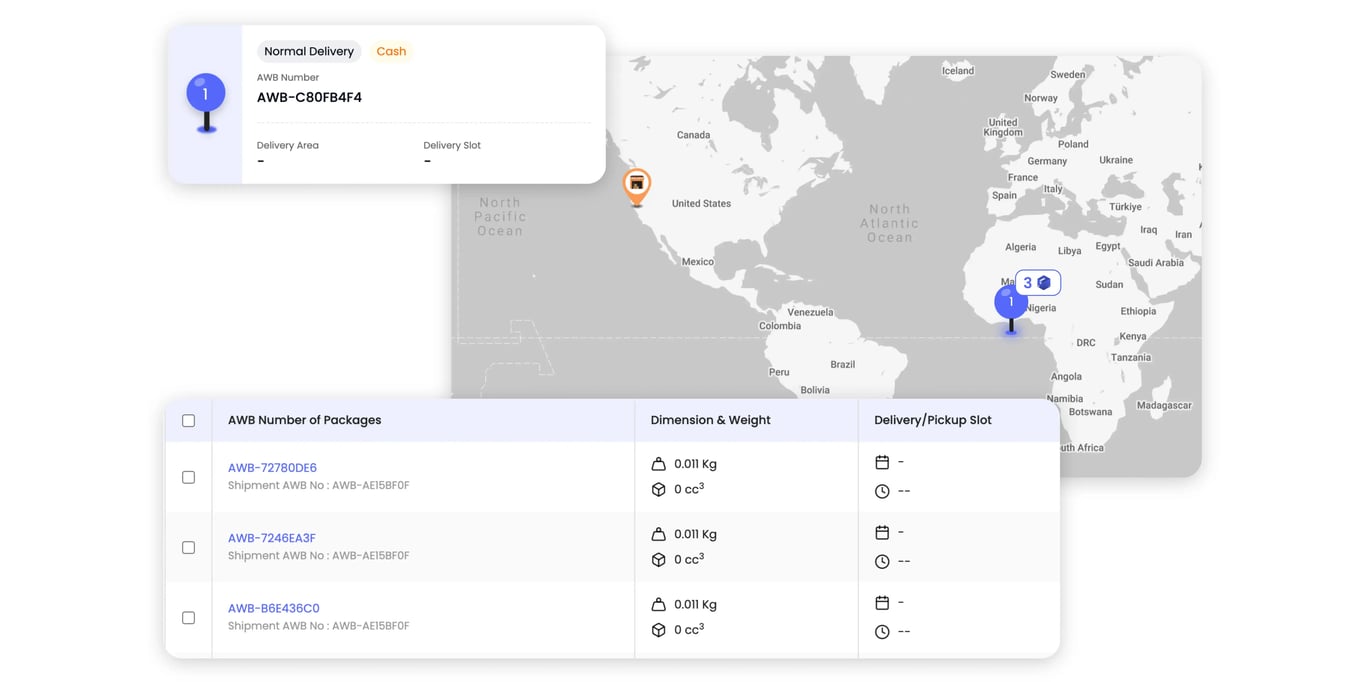Open the AWB-7246EA3F package link
This screenshot has width=1366, height=682.
click(272, 537)
